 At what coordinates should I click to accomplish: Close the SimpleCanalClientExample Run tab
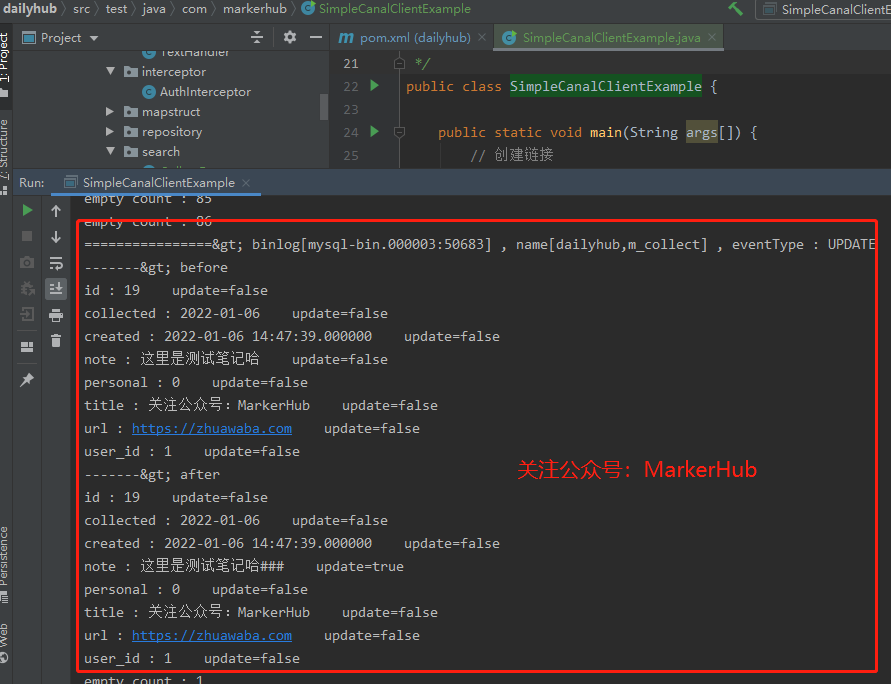point(246,183)
